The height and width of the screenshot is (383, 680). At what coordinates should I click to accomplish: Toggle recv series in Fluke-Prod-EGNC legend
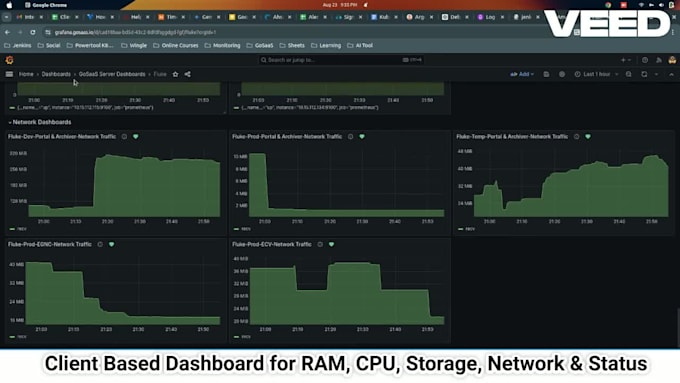click(22, 337)
